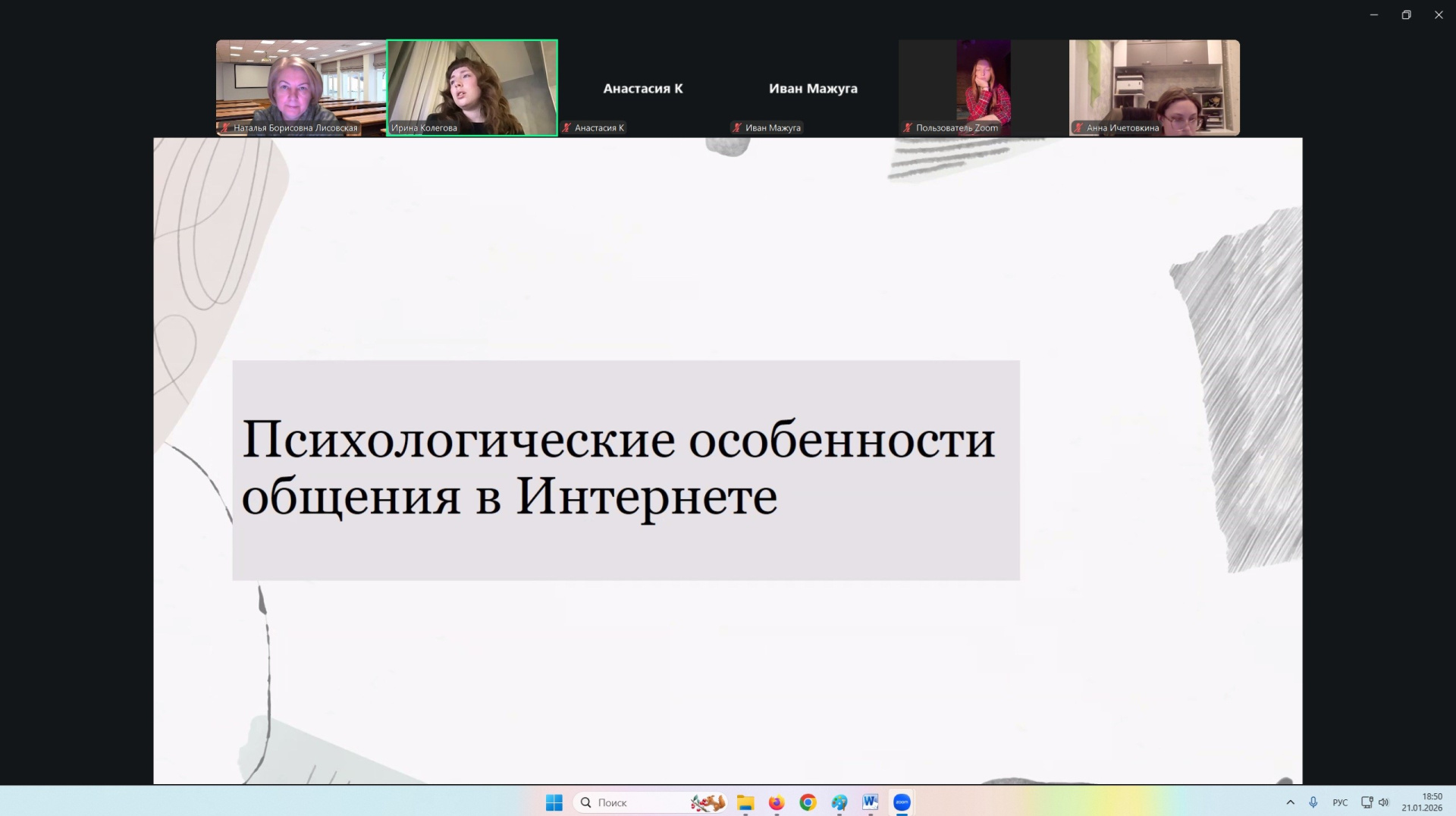The image size is (1456, 816).
Task: Launch Firefox from the taskbar
Action: pos(777,802)
